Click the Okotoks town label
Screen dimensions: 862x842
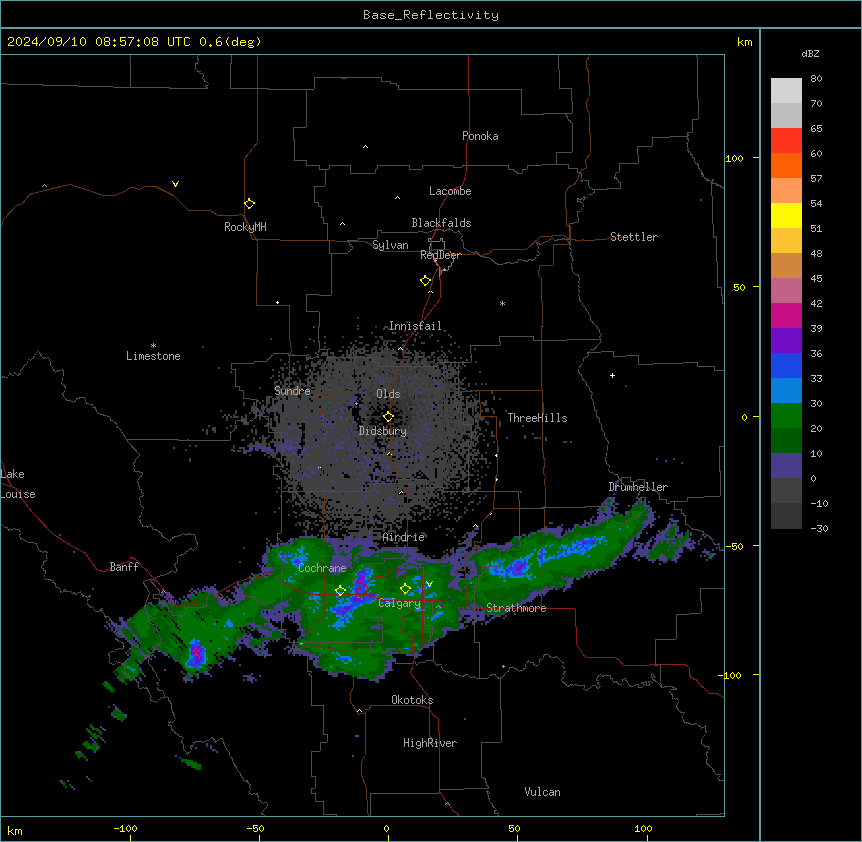412,700
